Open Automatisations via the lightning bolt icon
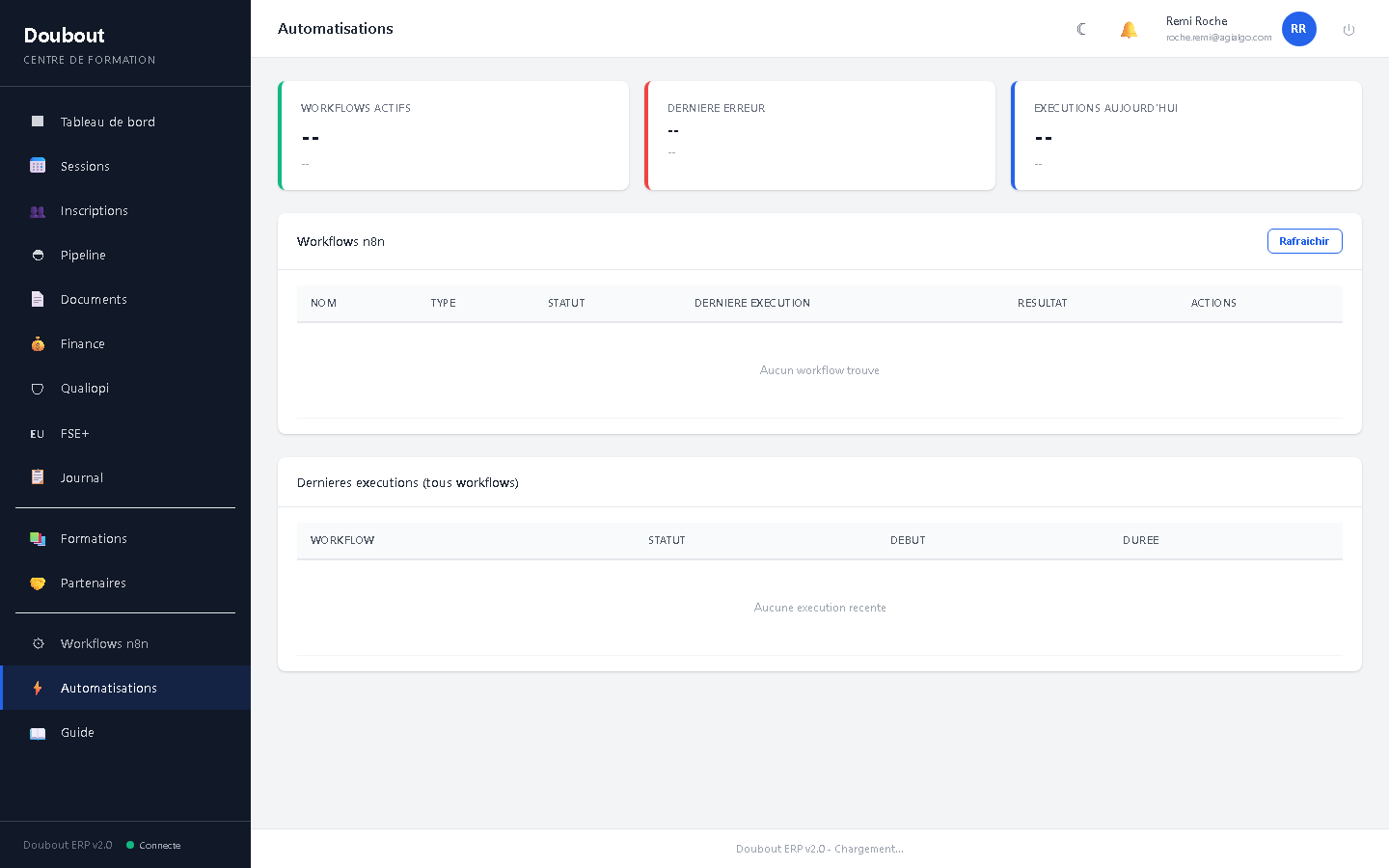This screenshot has width=1389, height=868. click(x=38, y=688)
